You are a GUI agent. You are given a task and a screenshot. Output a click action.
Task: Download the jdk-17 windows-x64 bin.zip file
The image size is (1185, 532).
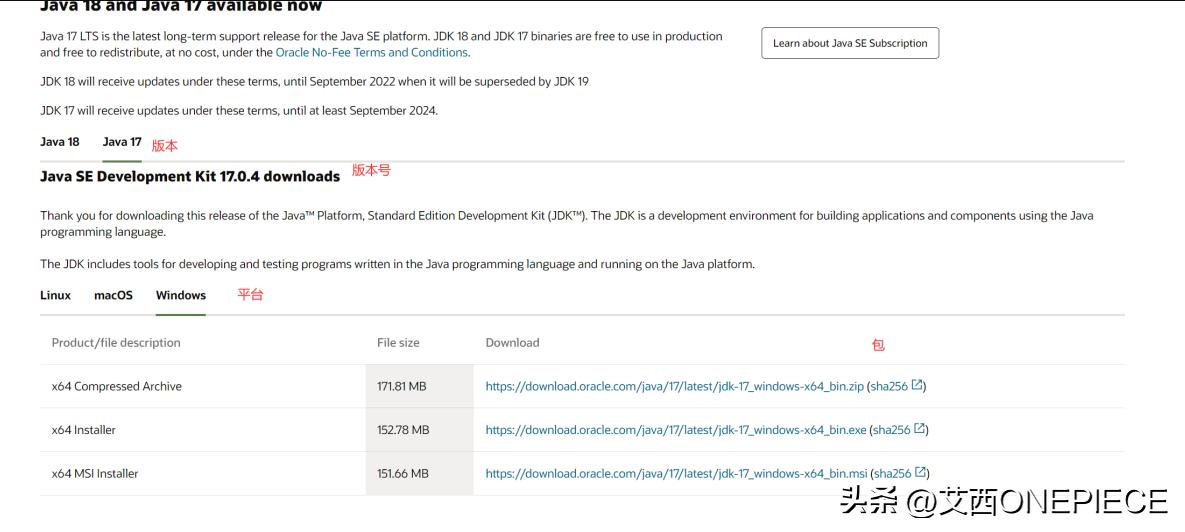(x=675, y=386)
